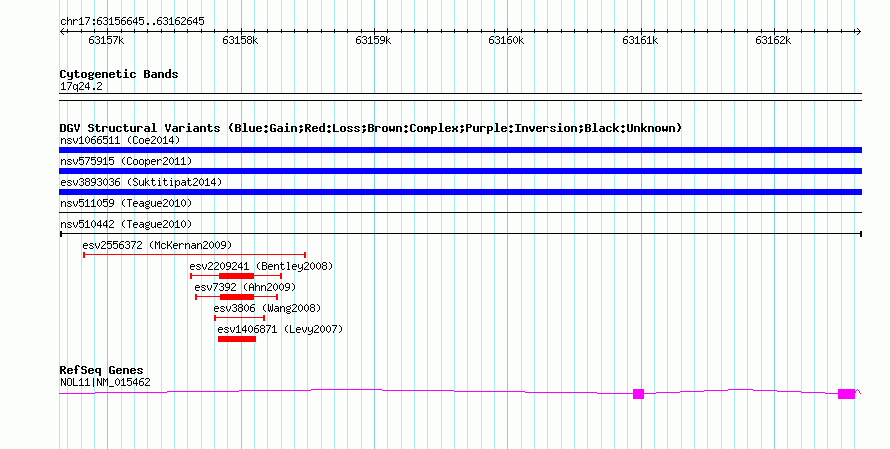The image size is (890, 449).
Task: Click the 63158k ruler tick
Action: (x=240, y=40)
